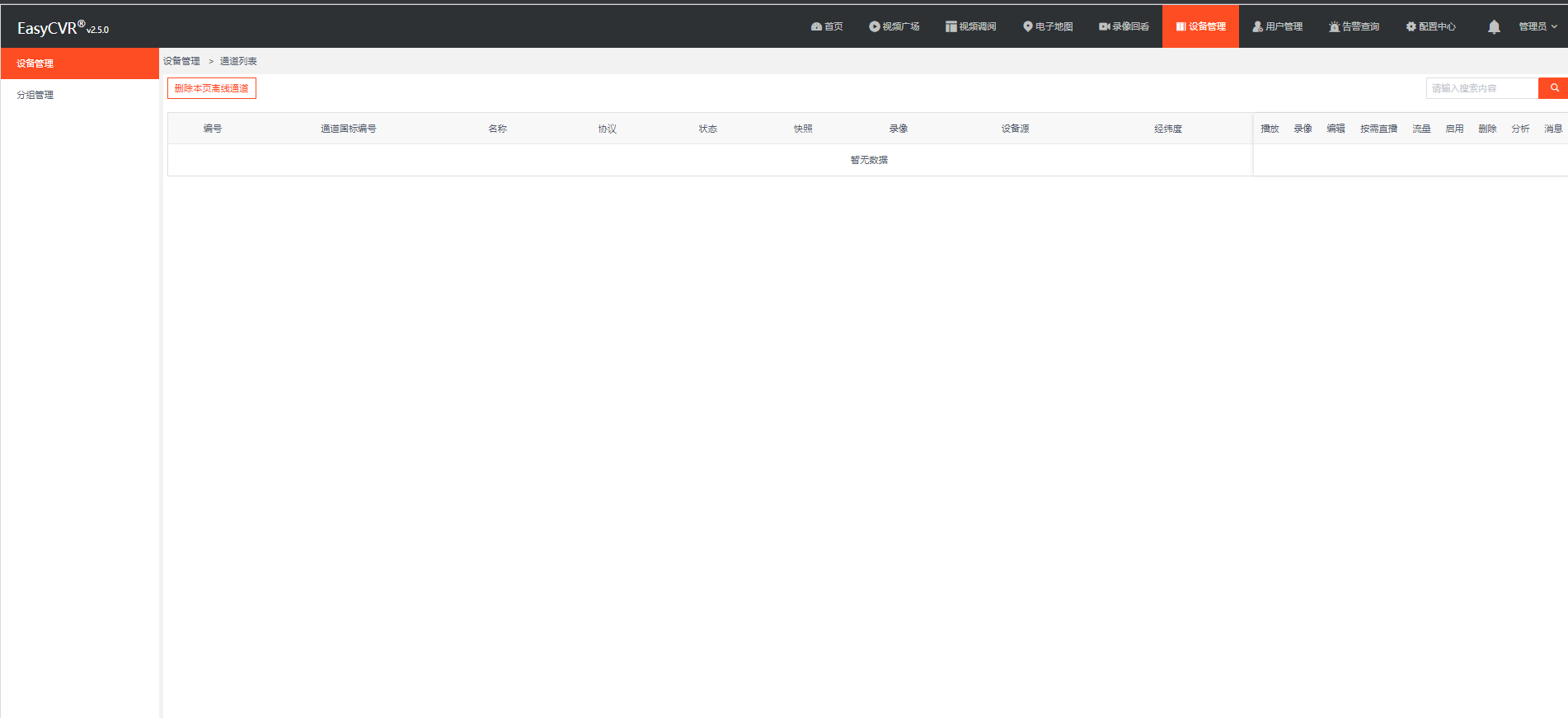Click the 分析 column header

pos(1520,129)
